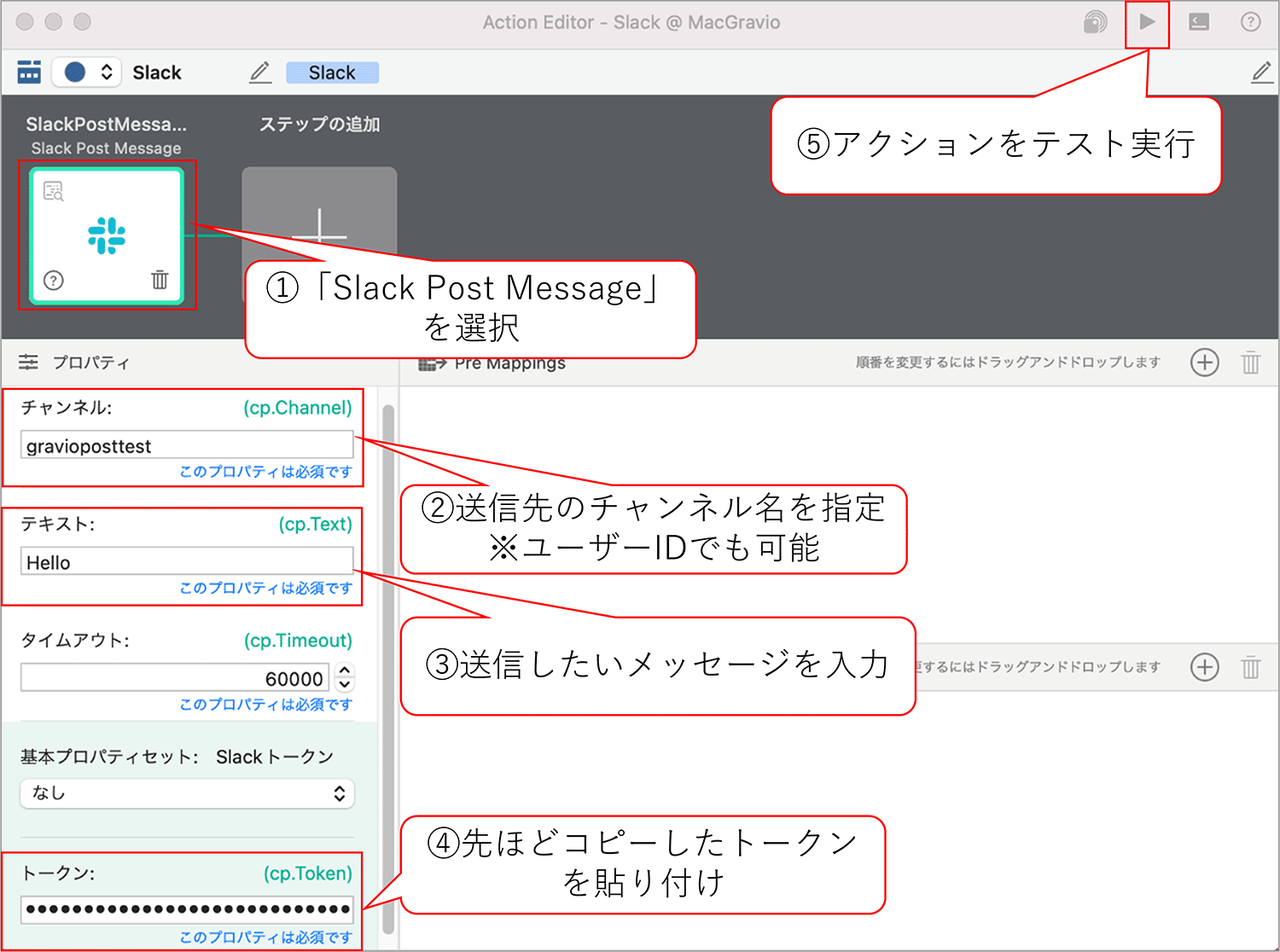Viewport: 1280px width, 952px height.
Task: Click the calendar grid icon beside color selector
Action: [x=29, y=73]
